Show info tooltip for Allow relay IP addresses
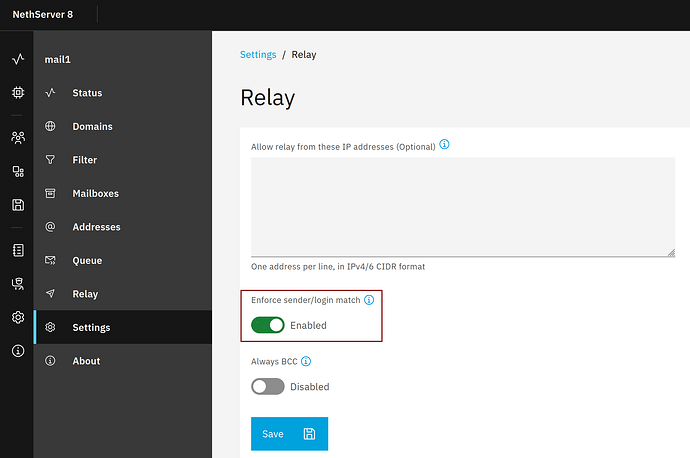This screenshot has height=458, width=690. click(444, 145)
